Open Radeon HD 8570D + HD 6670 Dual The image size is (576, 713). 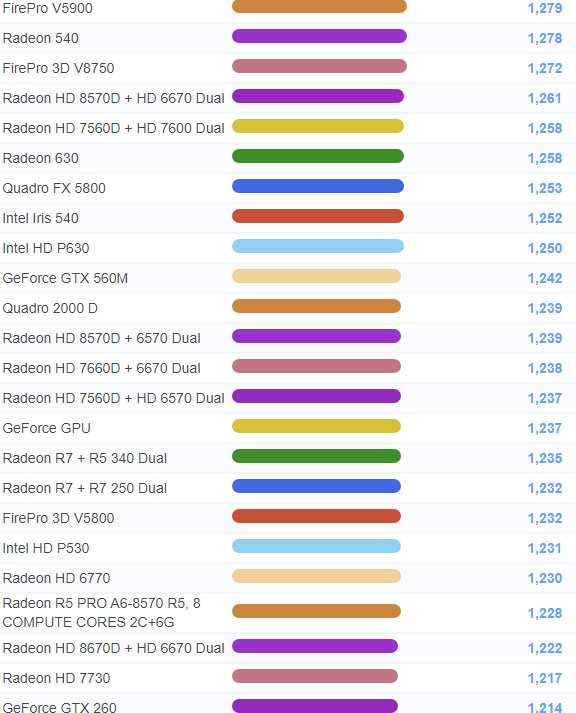pyautogui.click(x=114, y=98)
